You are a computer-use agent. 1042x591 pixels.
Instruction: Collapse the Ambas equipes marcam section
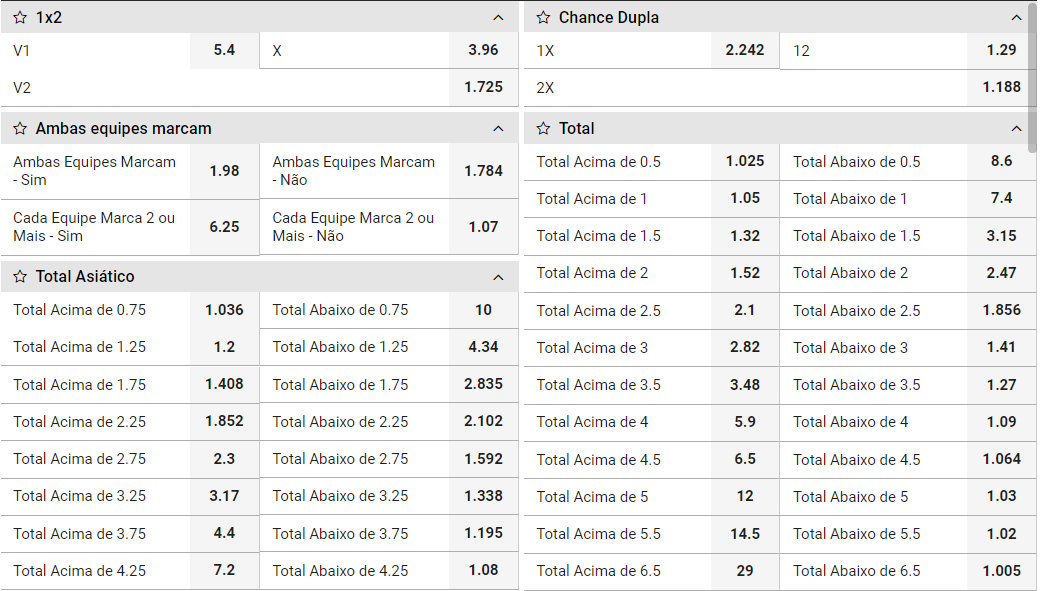[x=498, y=129]
